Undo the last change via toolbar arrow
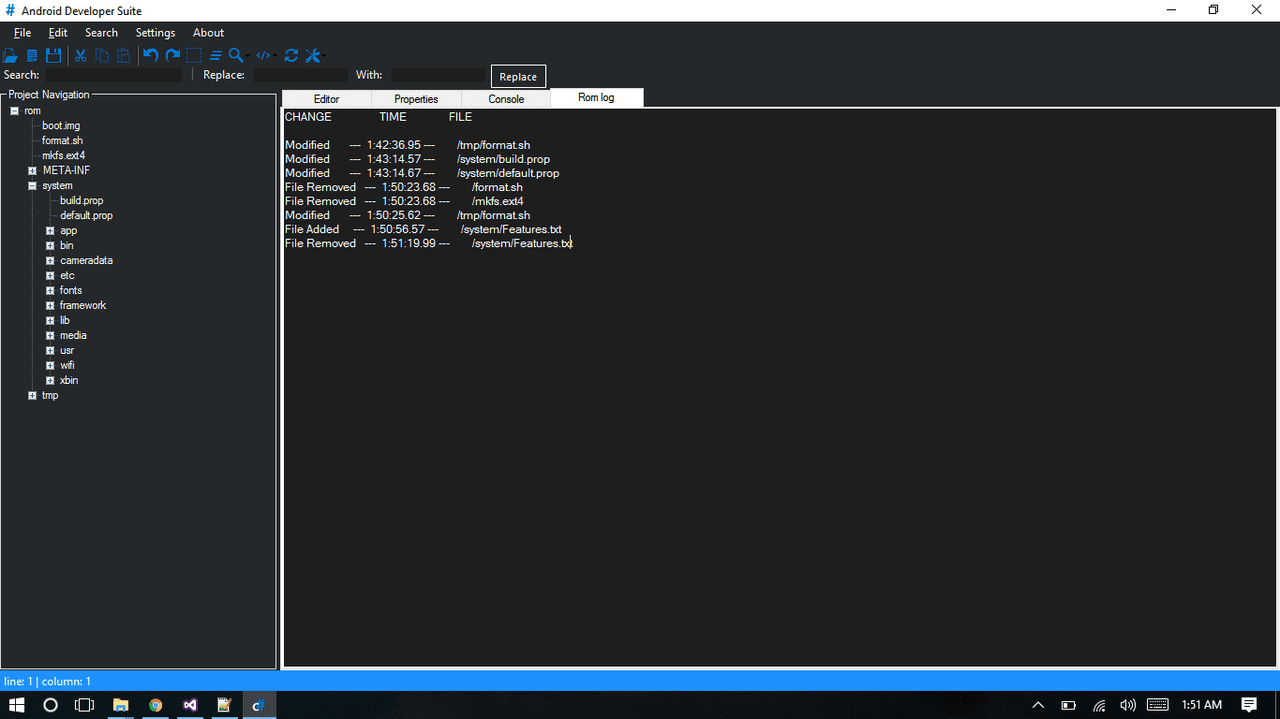This screenshot has width=1280, height=719. pos(150,56)
